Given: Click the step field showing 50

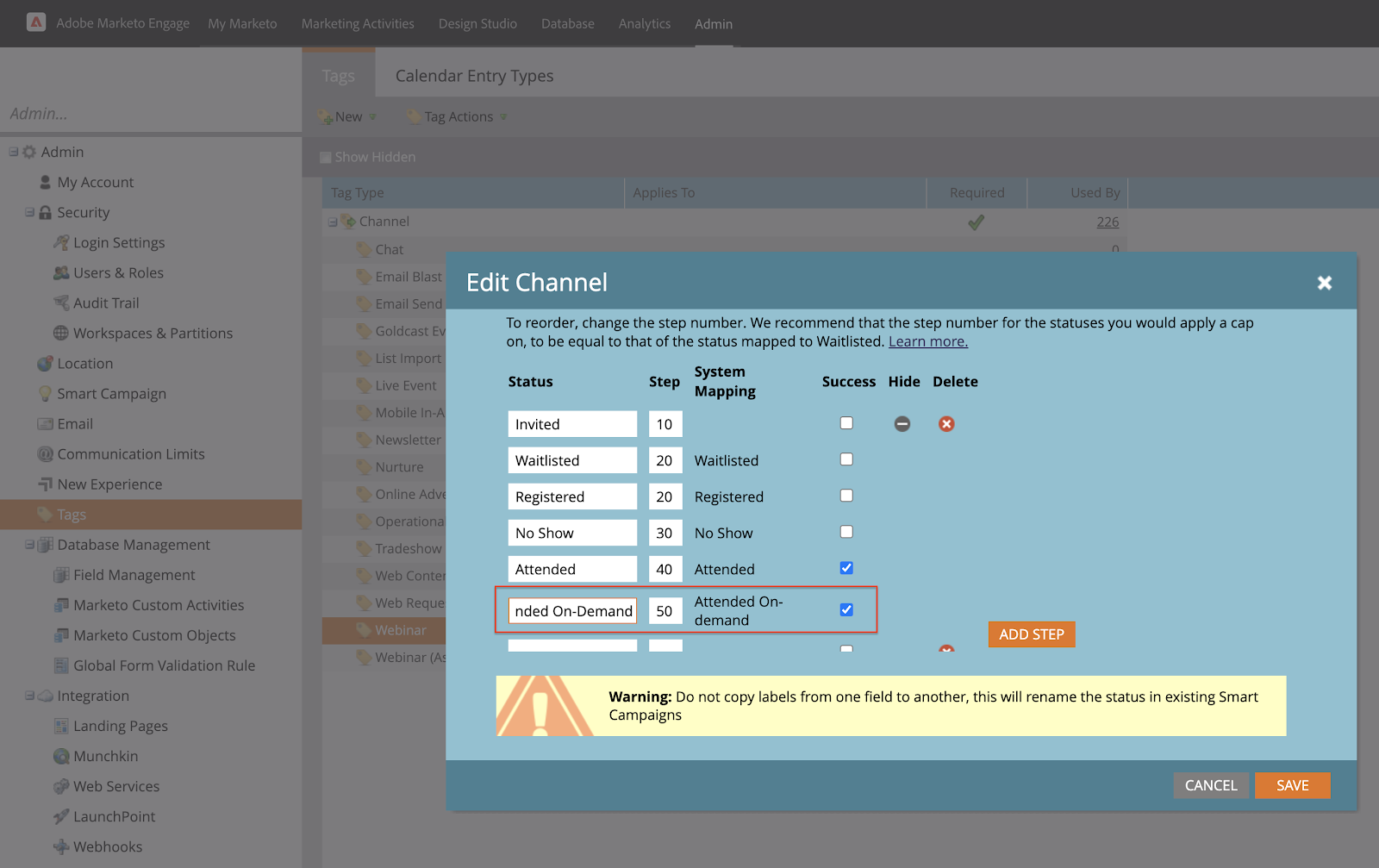Looking at the screenshot, I should click(x=665, y=610).
